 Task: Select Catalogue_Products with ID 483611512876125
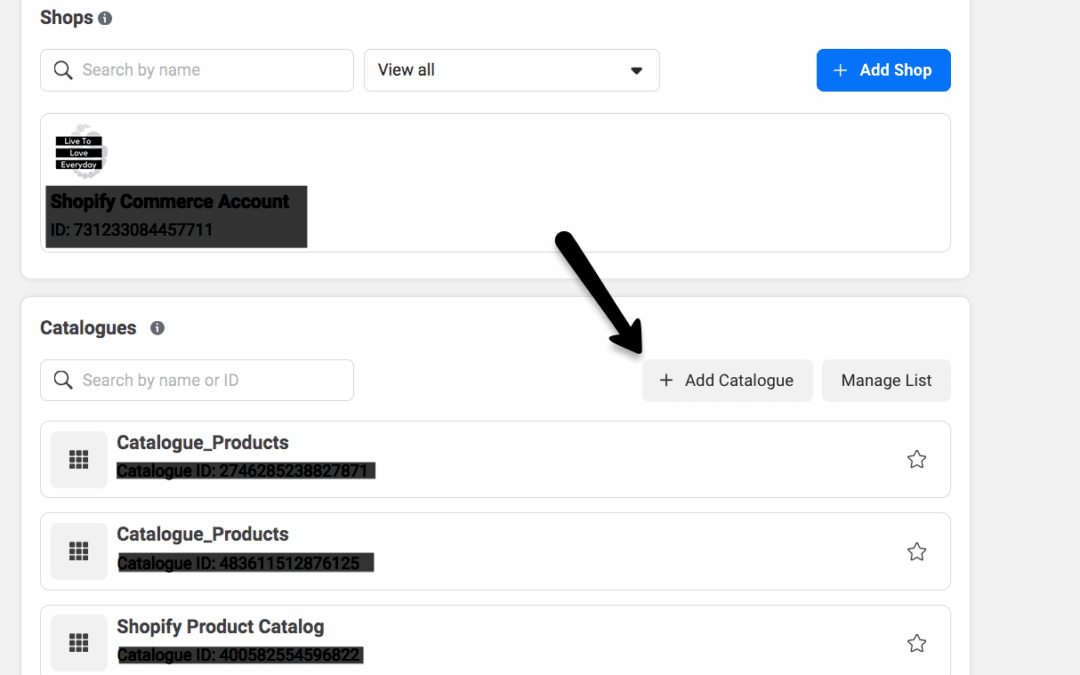coord(203,535)
